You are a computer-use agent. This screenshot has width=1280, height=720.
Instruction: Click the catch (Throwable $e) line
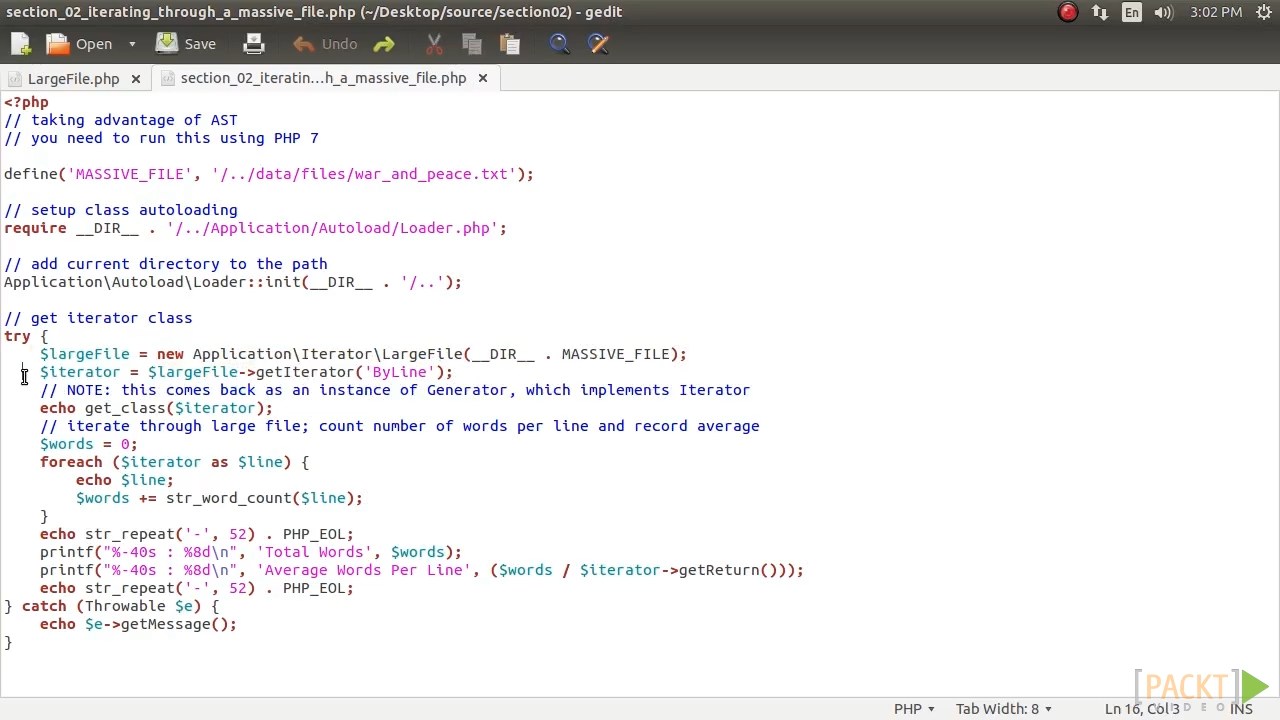(x=111, y=606)
